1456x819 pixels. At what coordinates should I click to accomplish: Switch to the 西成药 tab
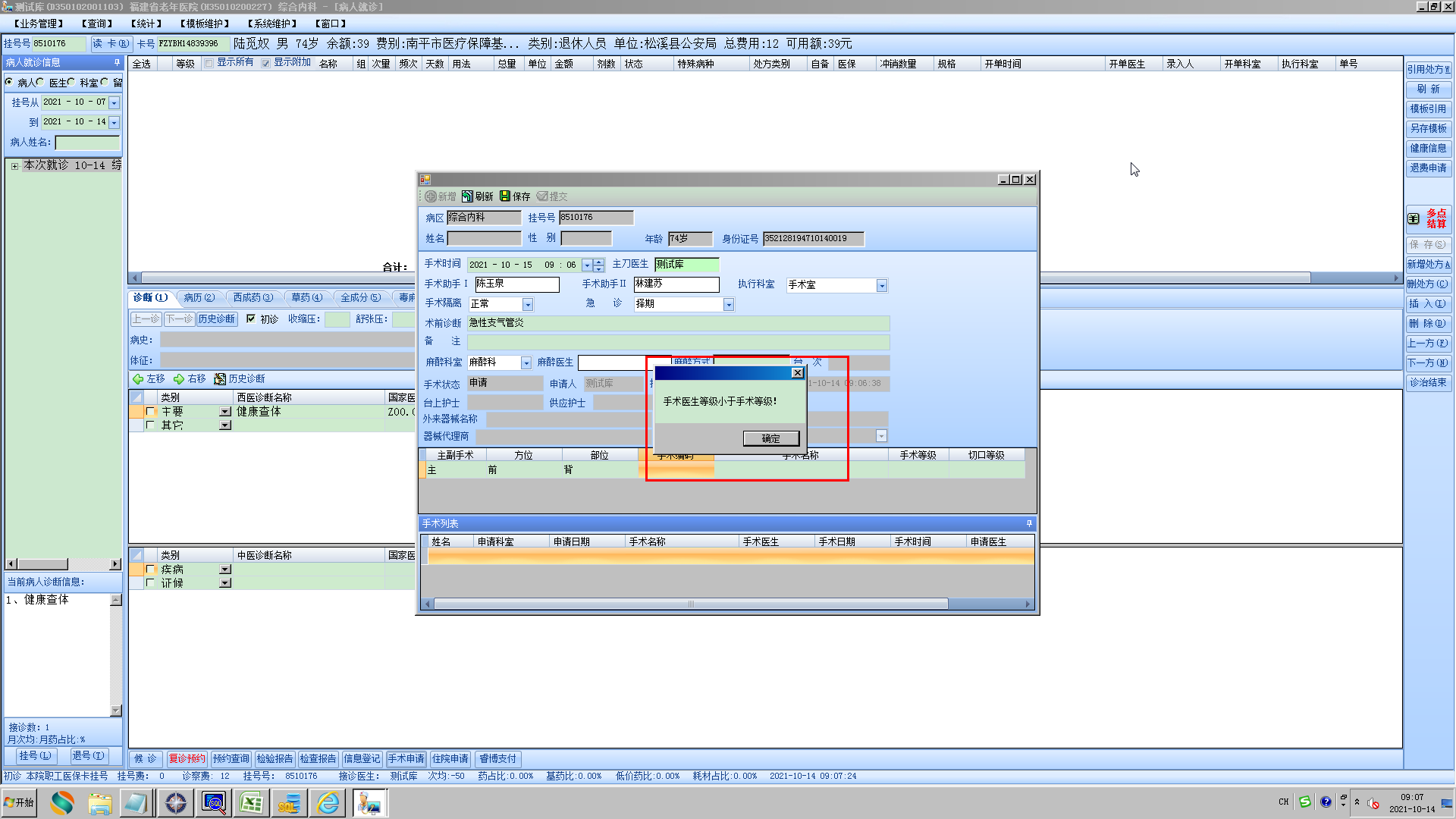(x=252, y=297)
